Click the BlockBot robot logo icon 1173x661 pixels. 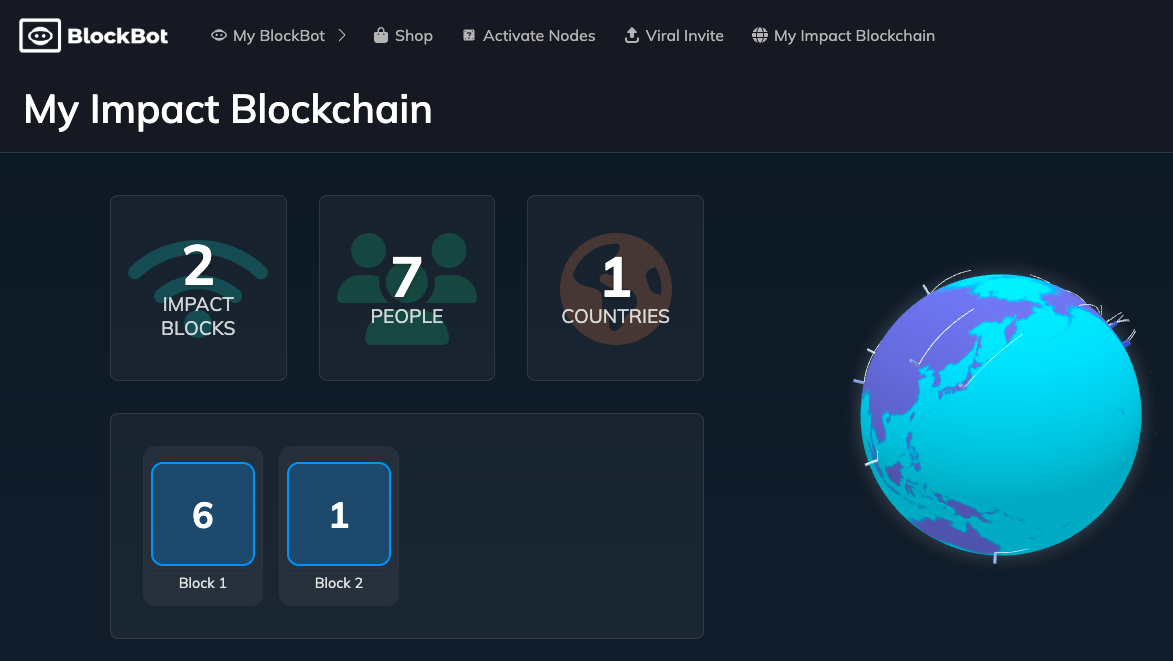tap(40, 35)
